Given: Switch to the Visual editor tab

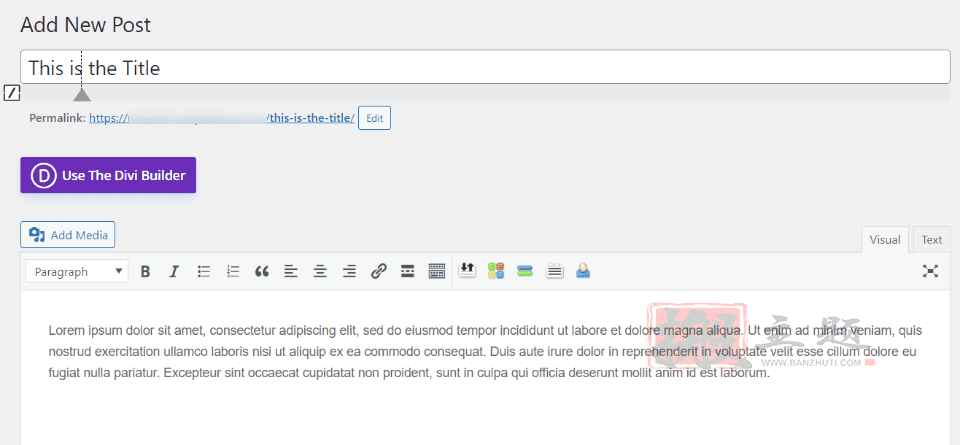Looking at the screenshot, I should pos(885,240).
